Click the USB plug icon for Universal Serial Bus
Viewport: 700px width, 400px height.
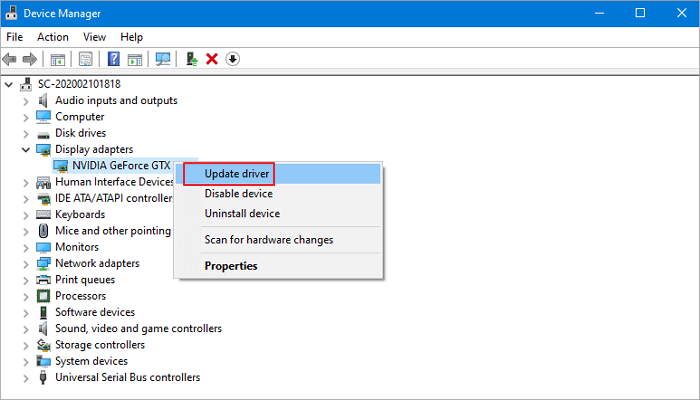coord(43,377)
